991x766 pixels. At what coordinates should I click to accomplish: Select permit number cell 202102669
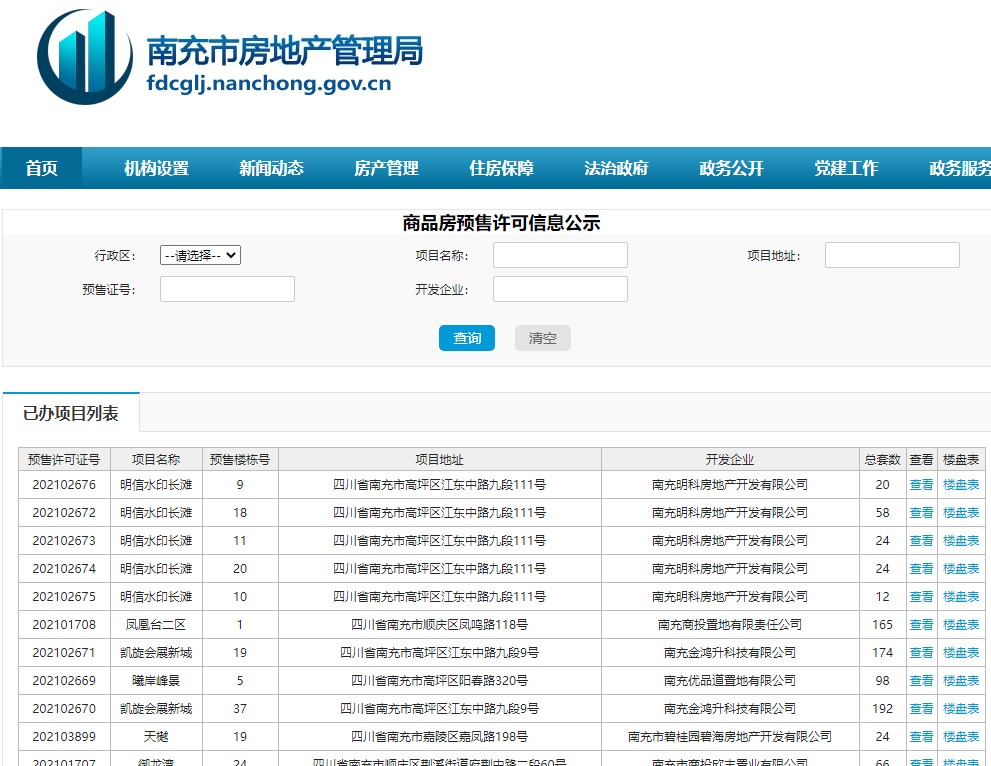click(x=64, y=681)
